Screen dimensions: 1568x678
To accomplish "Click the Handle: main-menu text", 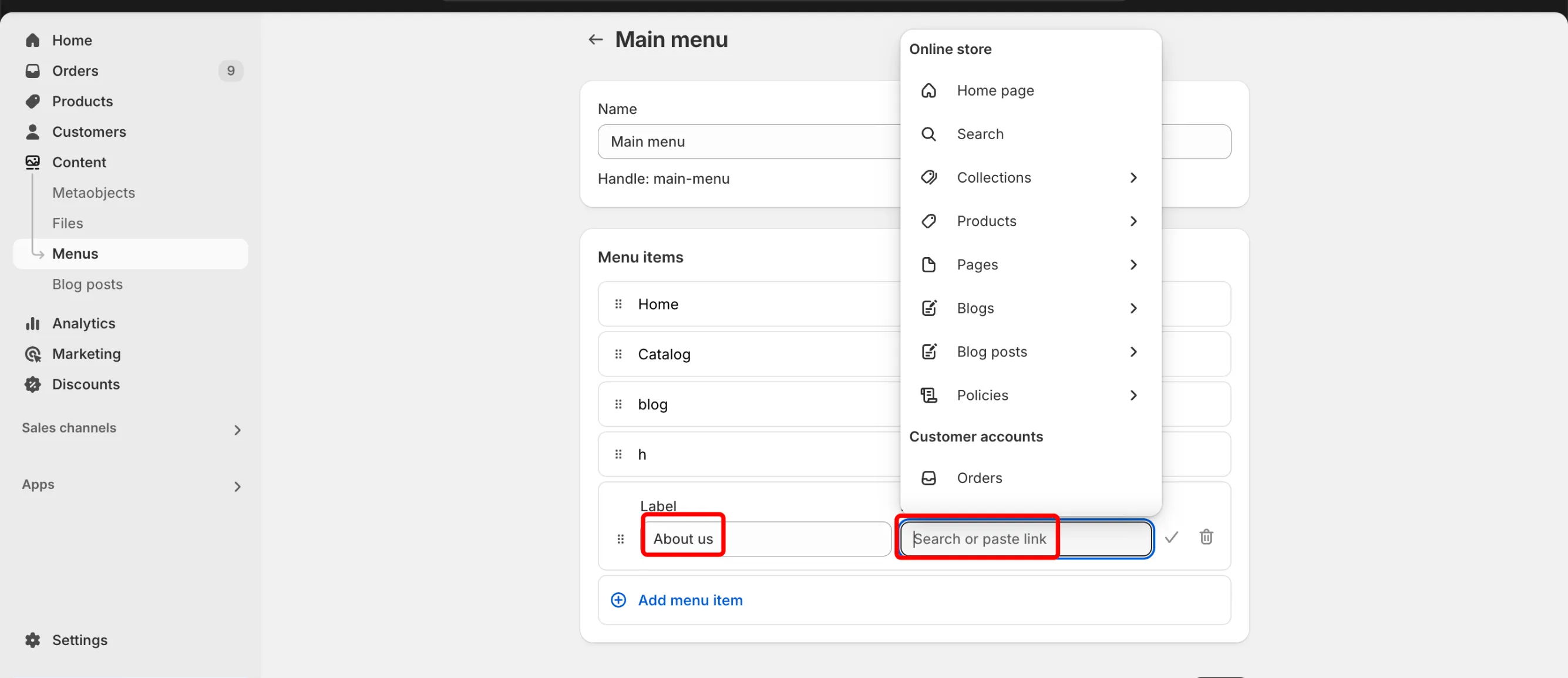I will (664, 178).
